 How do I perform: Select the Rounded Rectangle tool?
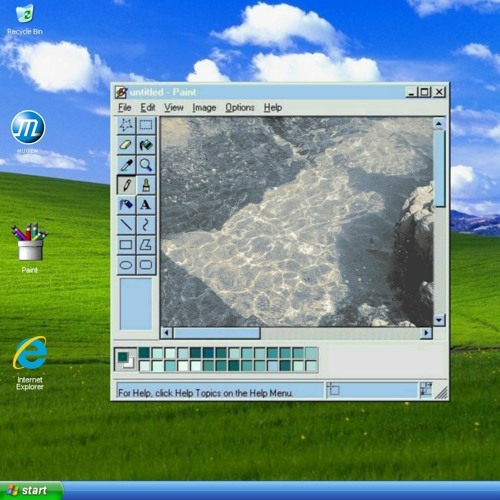(146, 265)
